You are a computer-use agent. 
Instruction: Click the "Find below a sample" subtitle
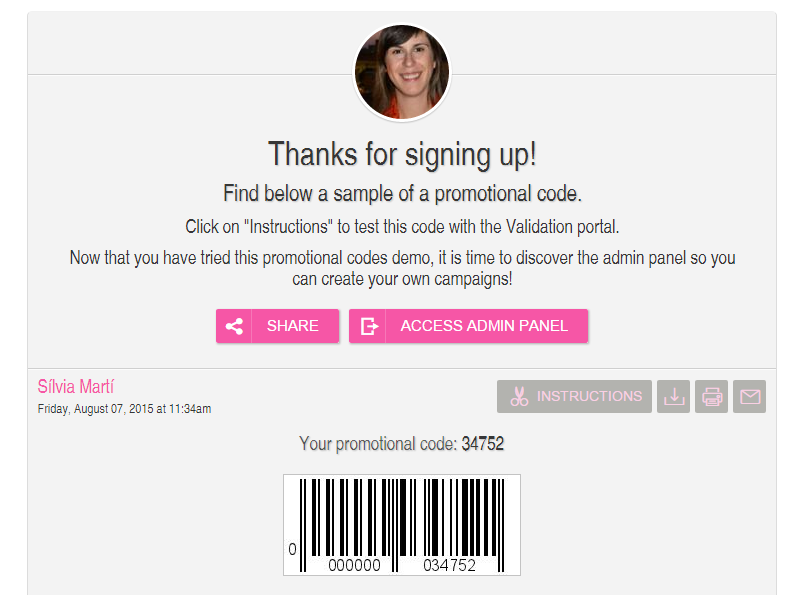[402, 194]
